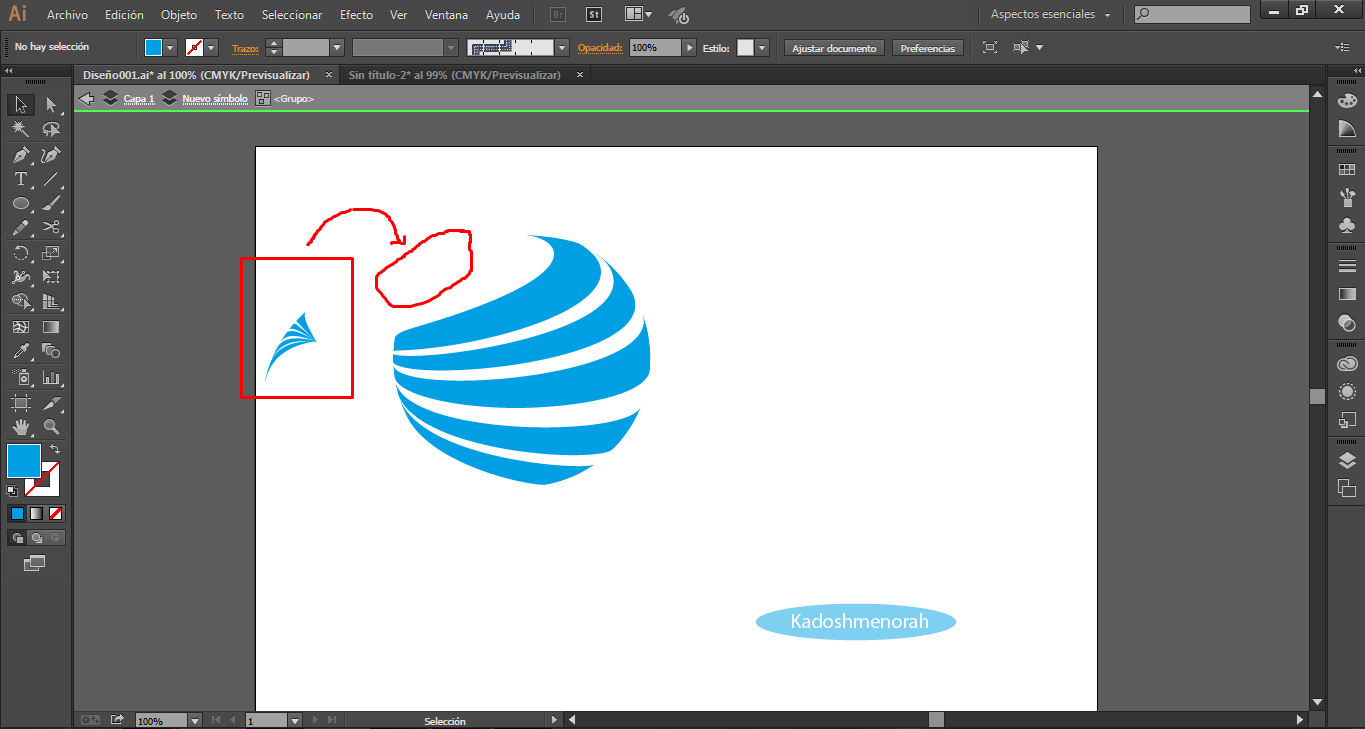1365x729 pixels.
Task: Open stroke weight (Trazo) dropdown
Action: (337, 47)
